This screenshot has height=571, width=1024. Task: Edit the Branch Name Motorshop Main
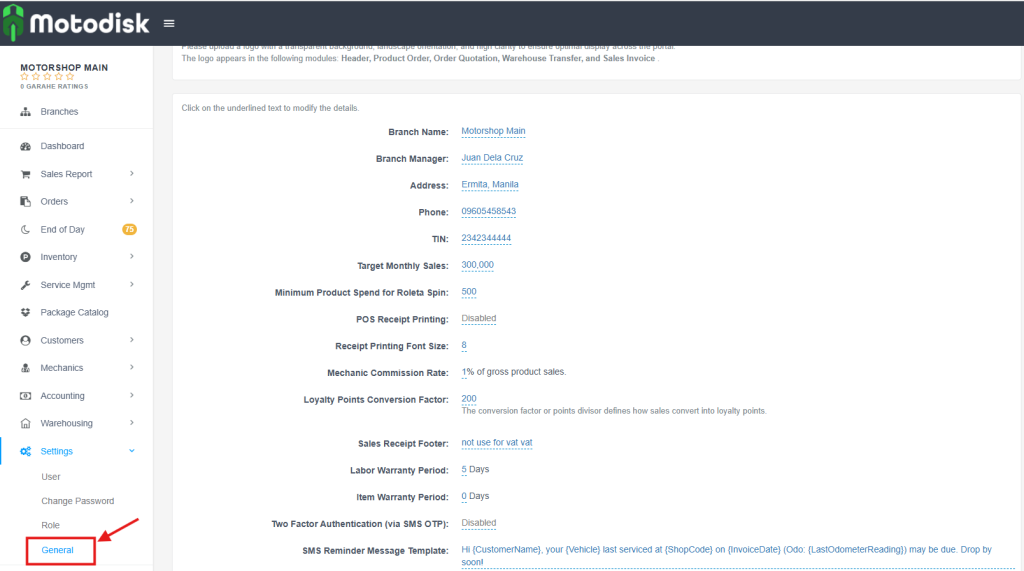click(x=493, y=131)
